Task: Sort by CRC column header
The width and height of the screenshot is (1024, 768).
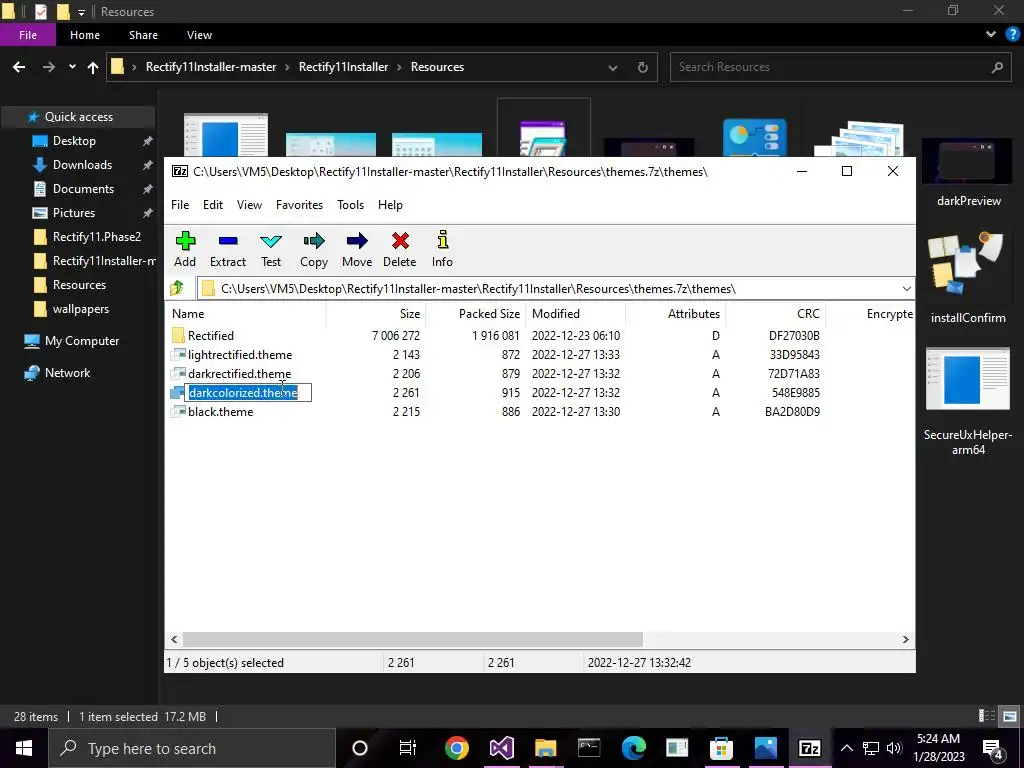Action: (x=775, y=314)
